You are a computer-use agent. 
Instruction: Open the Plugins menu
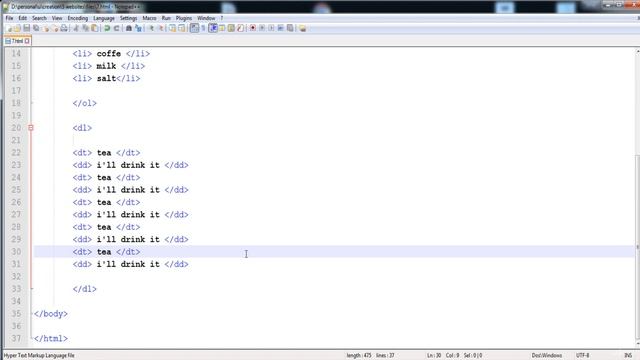[184, 18]
